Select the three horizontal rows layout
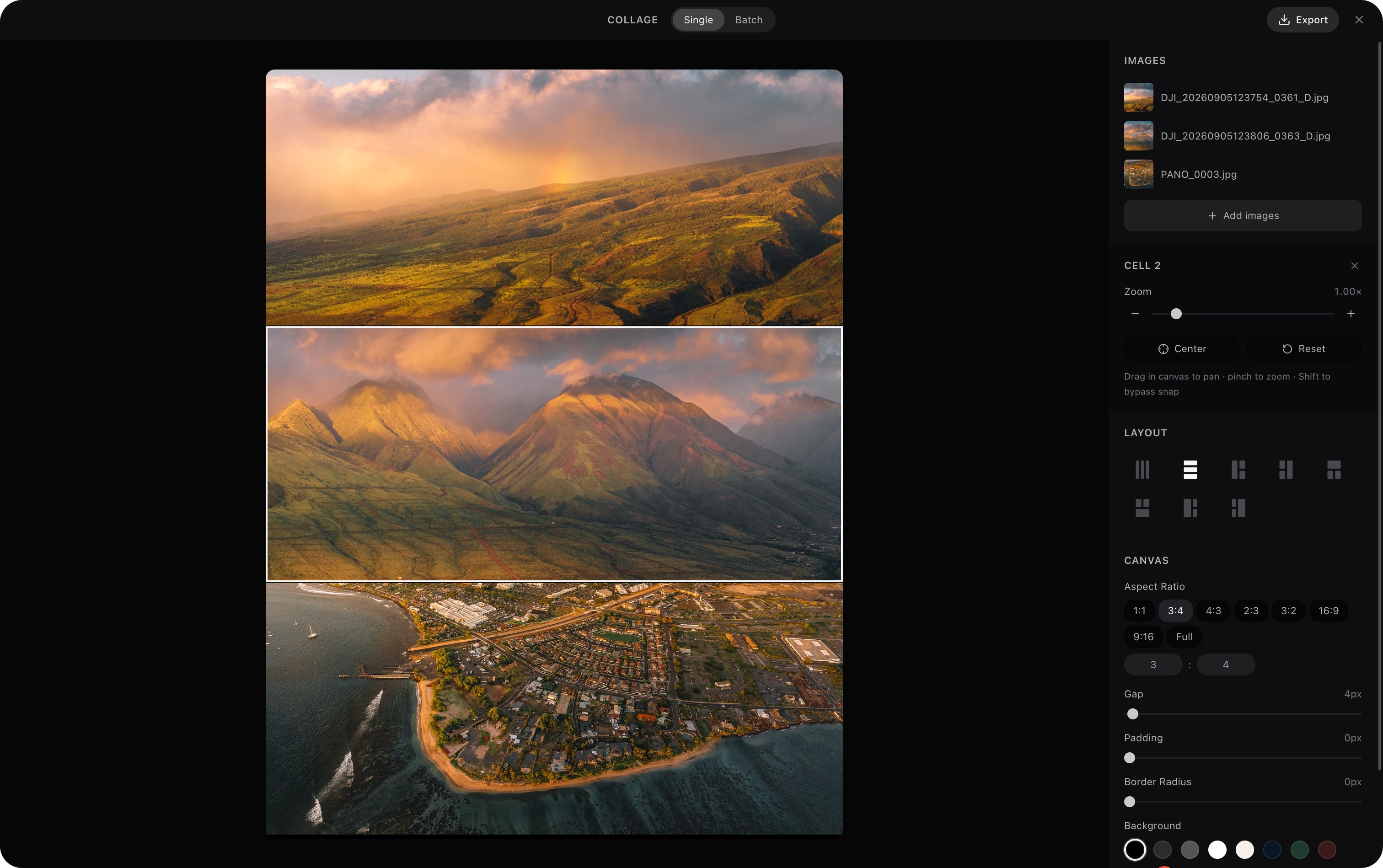Image resolution: width=1383 pixels, height=868 pixels. tap(1190, 470)
